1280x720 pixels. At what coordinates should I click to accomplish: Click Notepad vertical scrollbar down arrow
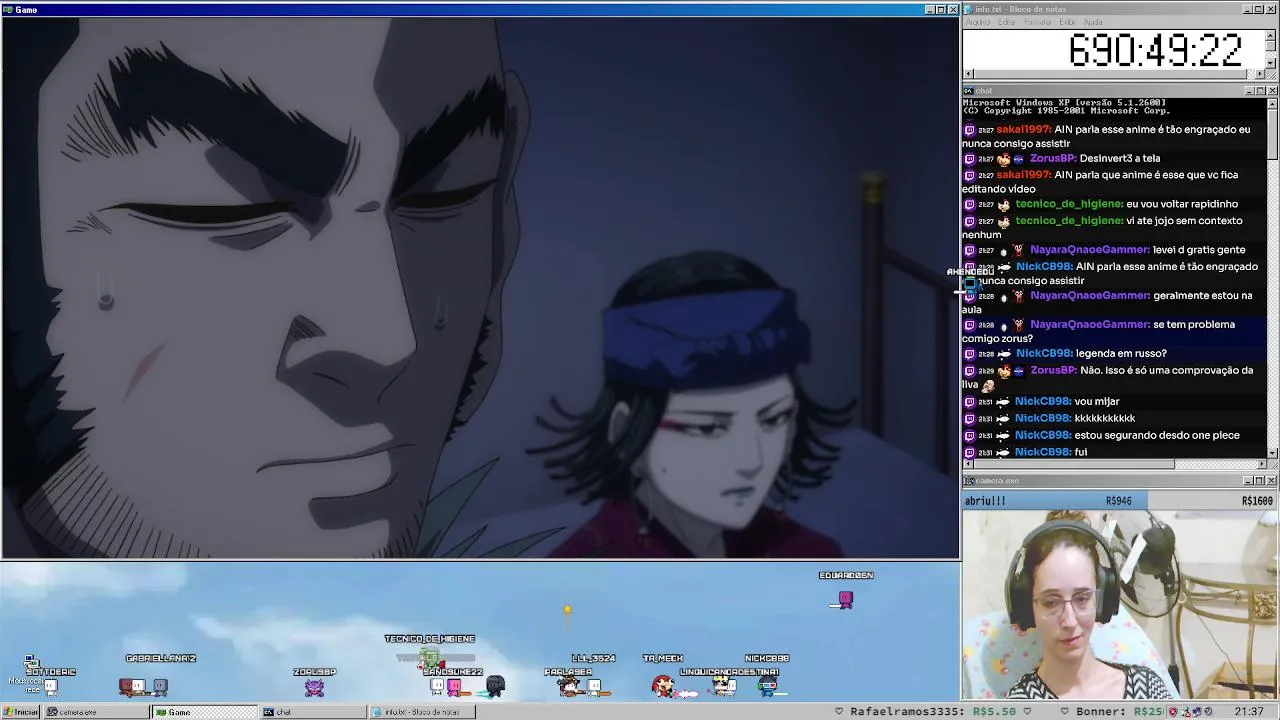(x=1271, y=63)
